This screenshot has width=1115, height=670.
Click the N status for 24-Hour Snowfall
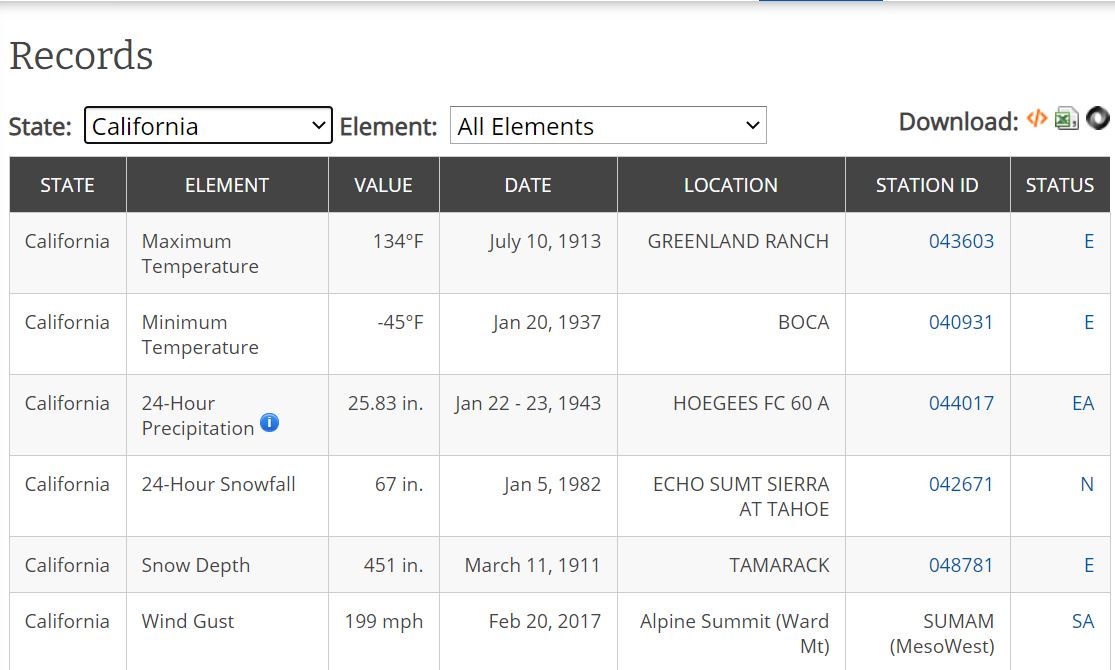click(x=1086, y=484)
